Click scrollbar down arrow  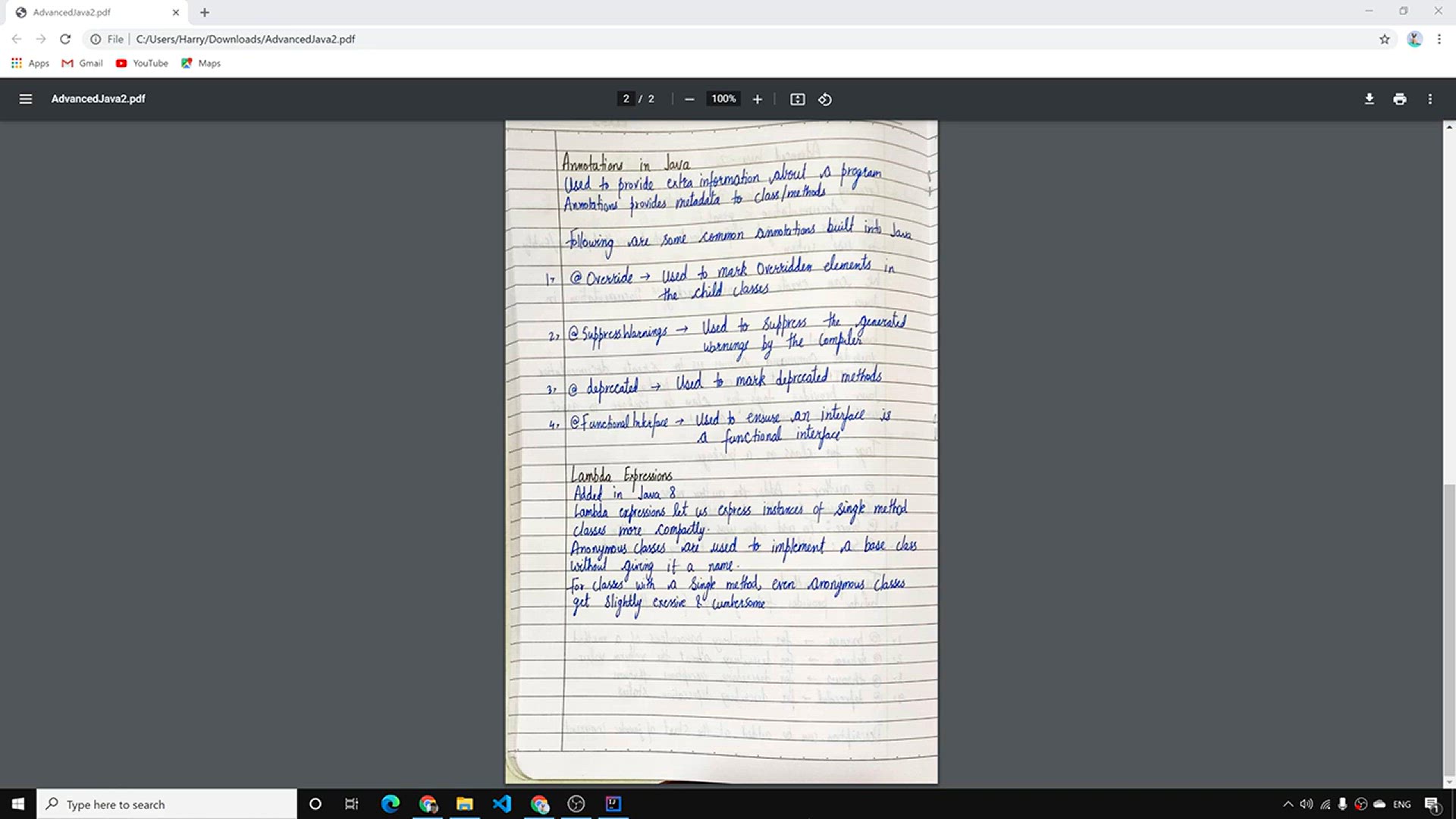[1449, 782]
